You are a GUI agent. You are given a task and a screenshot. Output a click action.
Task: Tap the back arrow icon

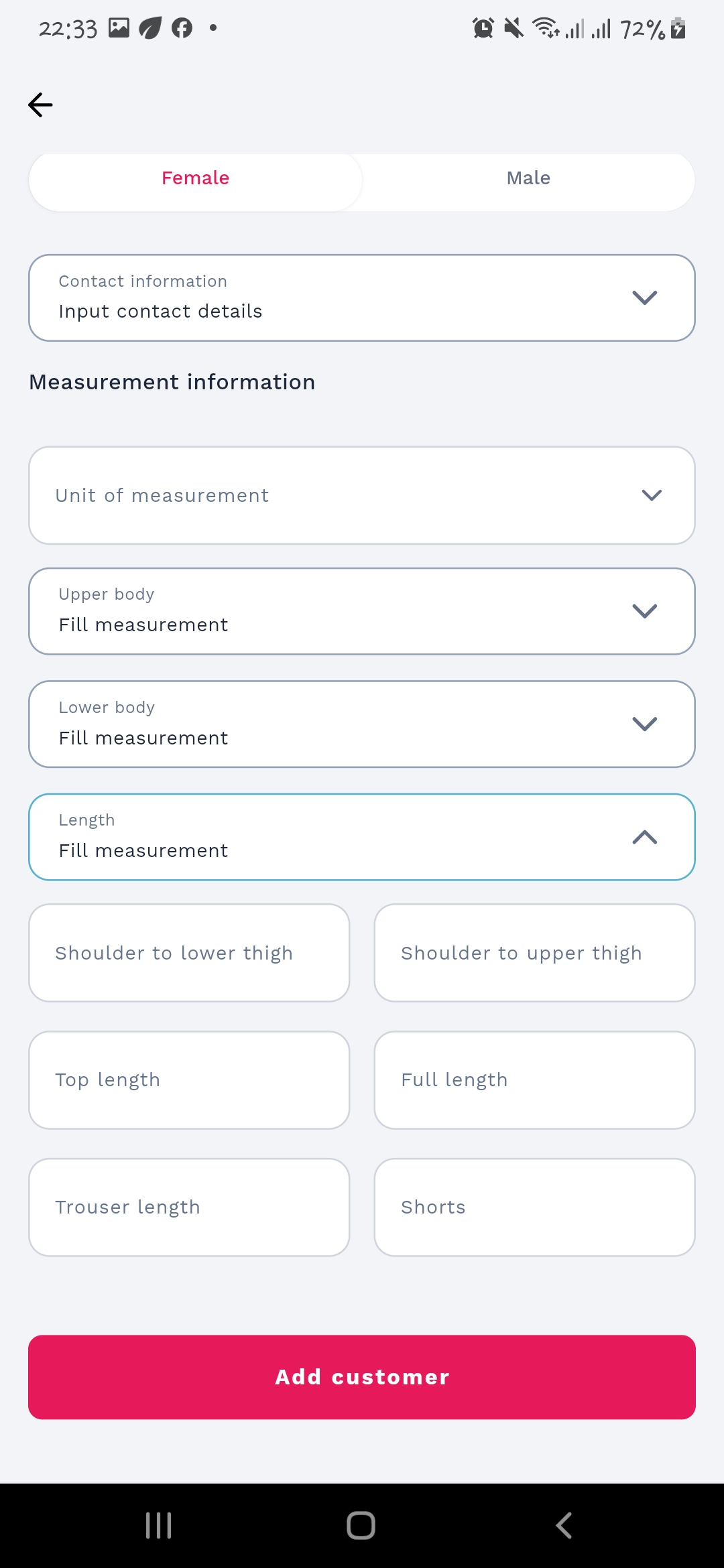40,105
